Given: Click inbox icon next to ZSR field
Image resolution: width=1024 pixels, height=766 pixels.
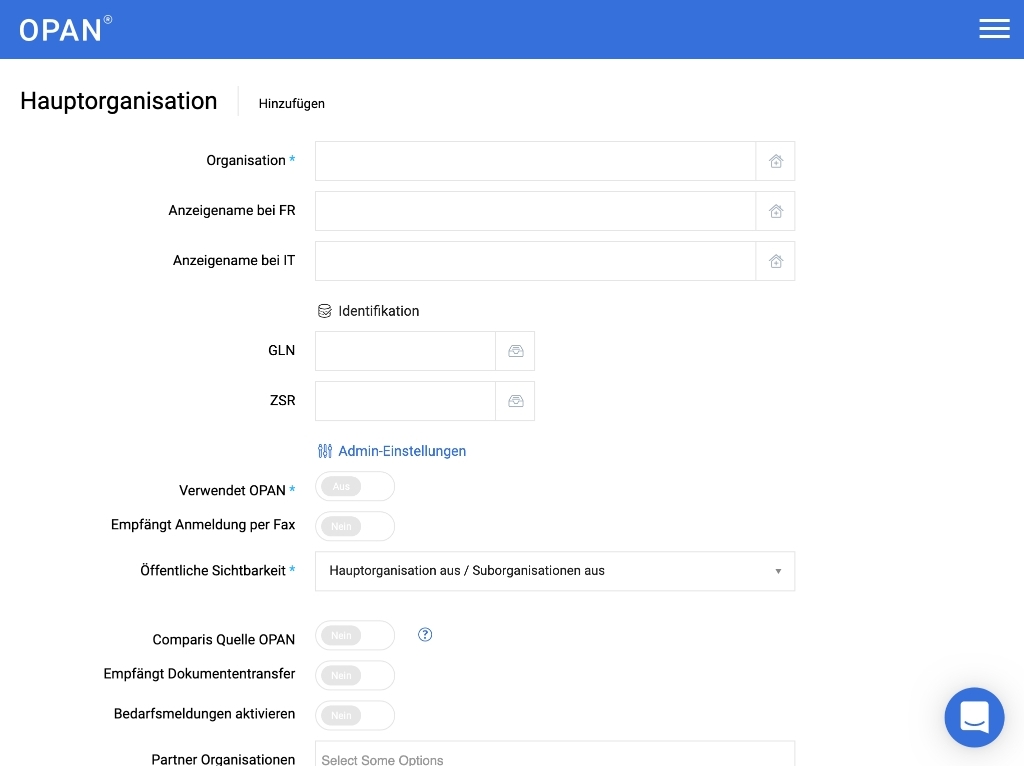Looking at the screenshot, I should click(515, 401).
